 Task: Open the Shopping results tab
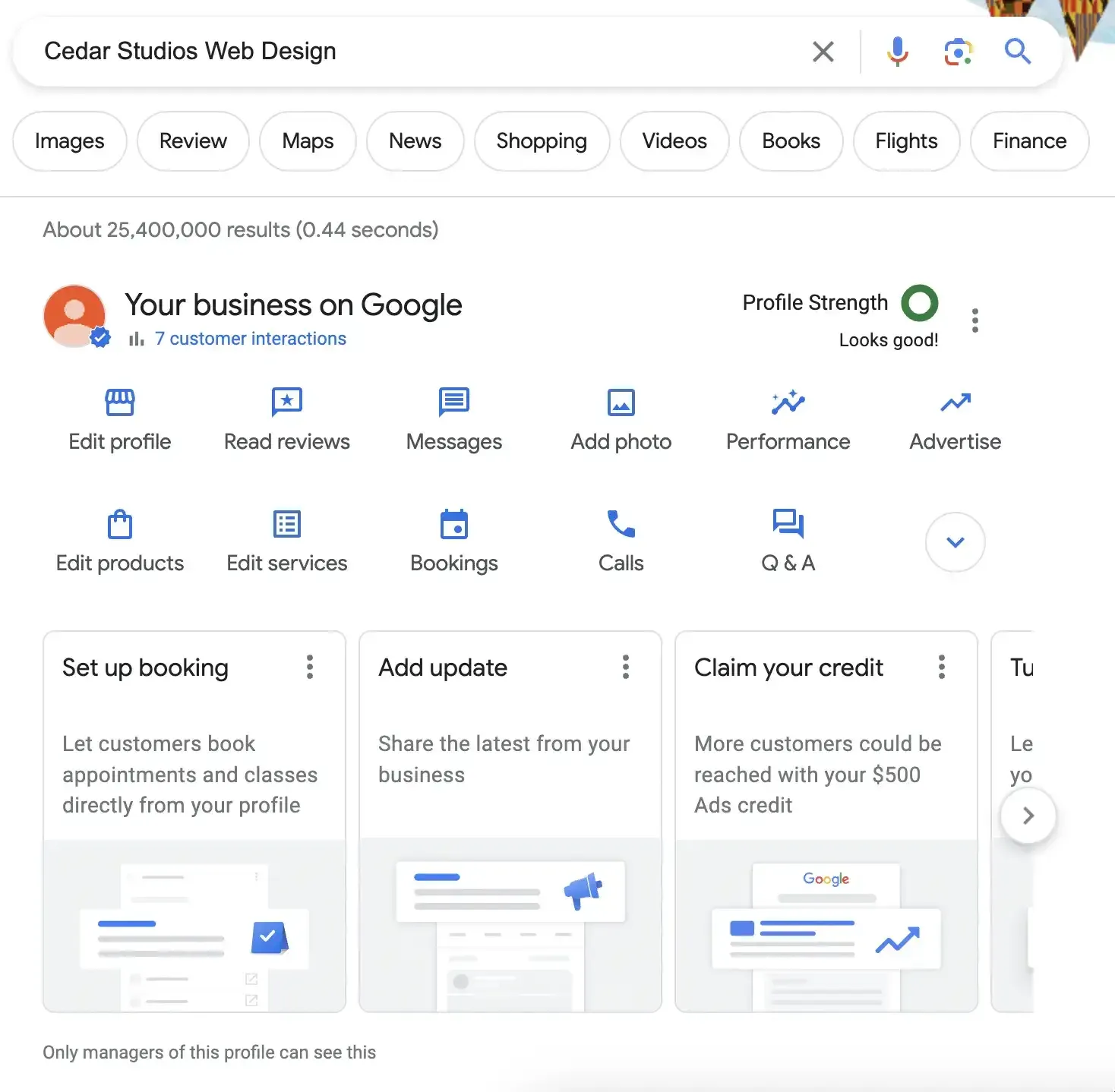542,140
